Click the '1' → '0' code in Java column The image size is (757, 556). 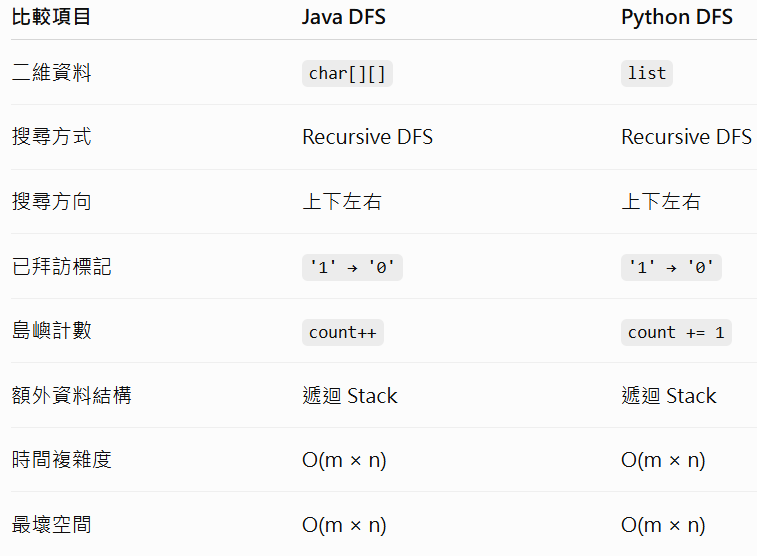(x=352, y=267)
